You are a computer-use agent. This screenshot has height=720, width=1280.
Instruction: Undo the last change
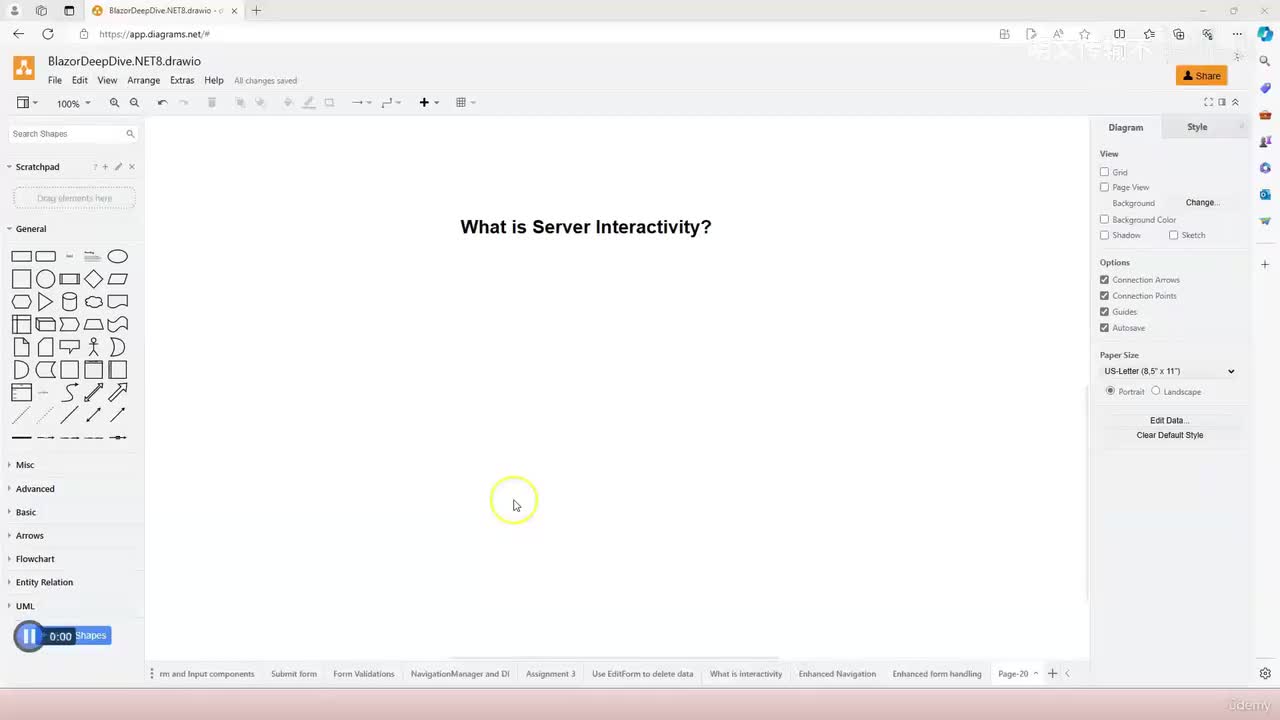tap(162, 102)
